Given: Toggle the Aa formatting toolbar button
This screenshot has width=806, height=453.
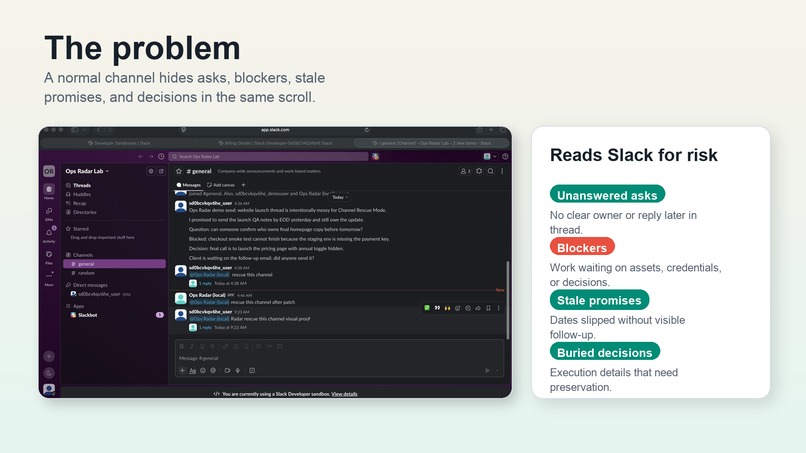Looking at the screenshot, I should pos(193,370).
